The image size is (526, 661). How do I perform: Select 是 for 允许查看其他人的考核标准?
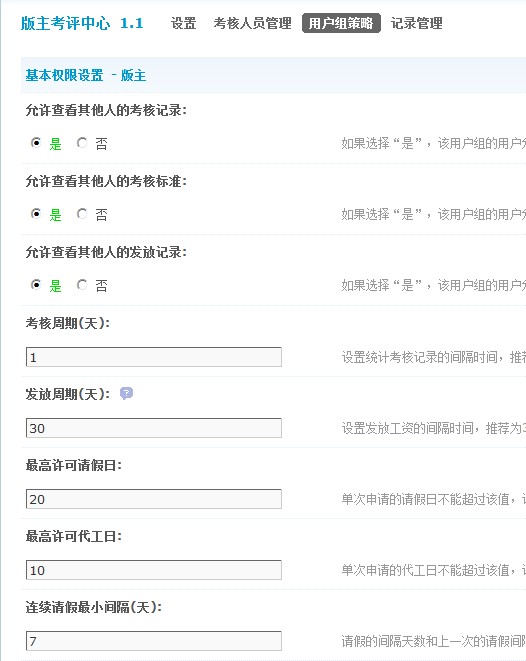click(36, 214)
